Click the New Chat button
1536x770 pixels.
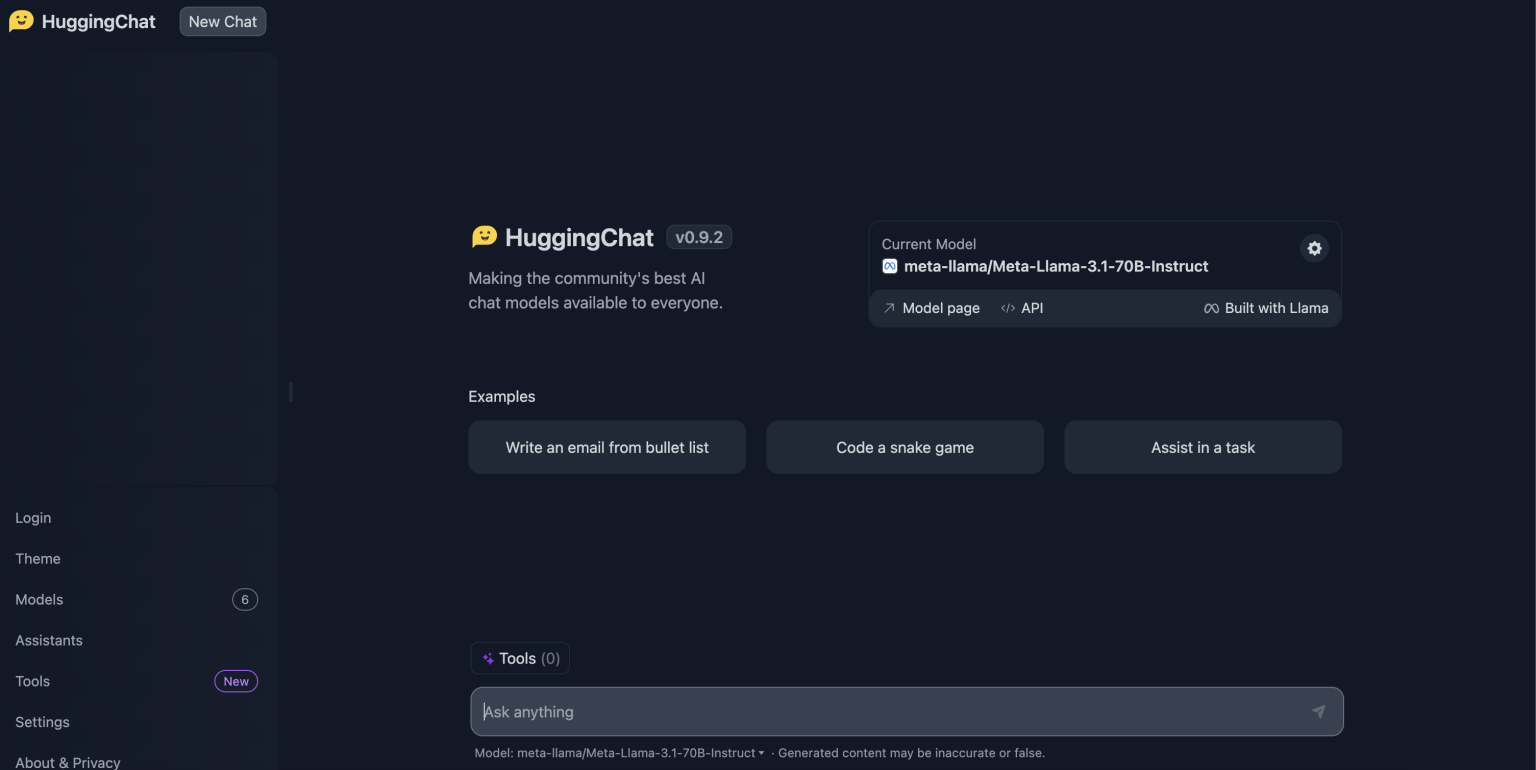(x=222, y=20)
